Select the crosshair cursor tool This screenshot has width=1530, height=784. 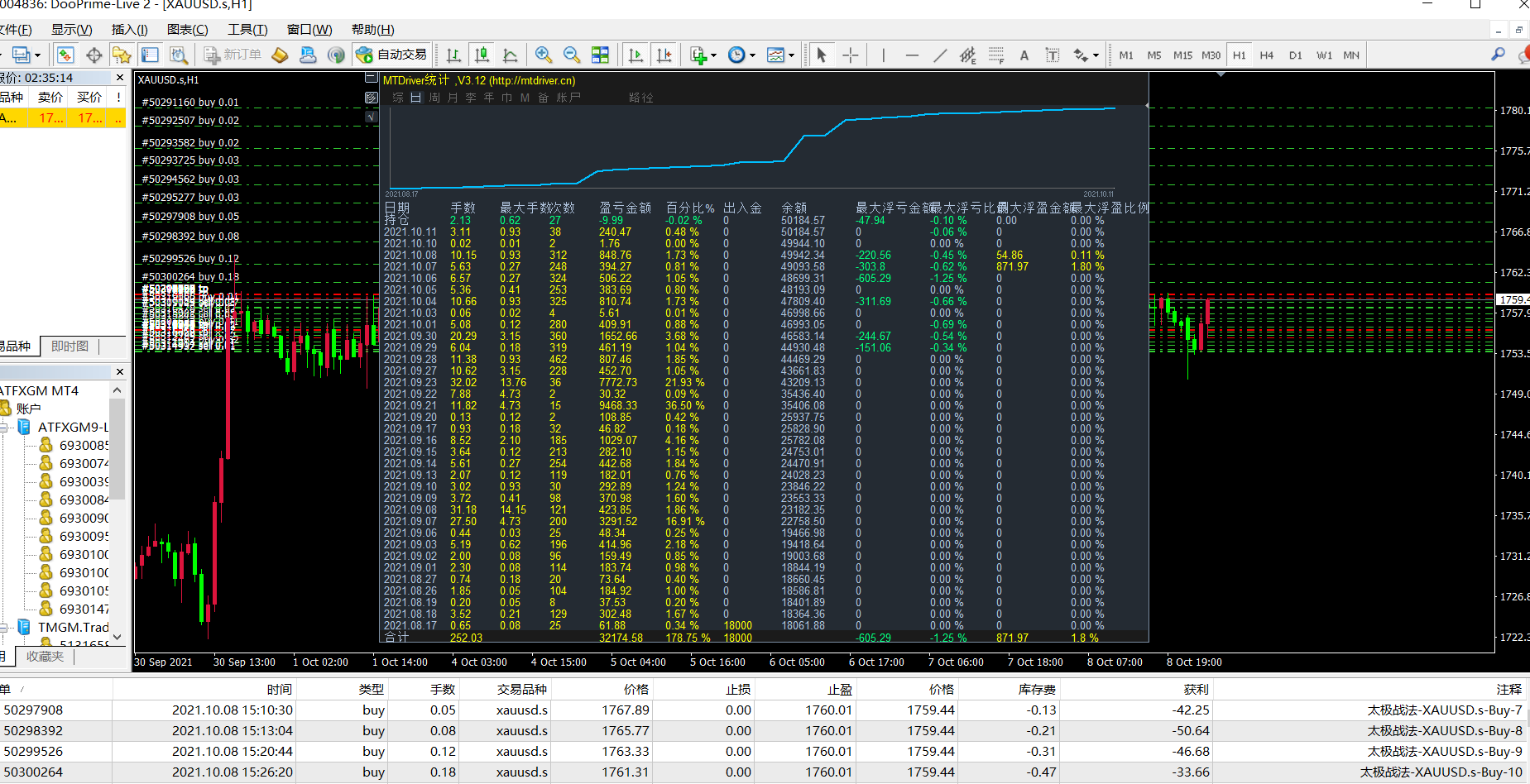851,55
